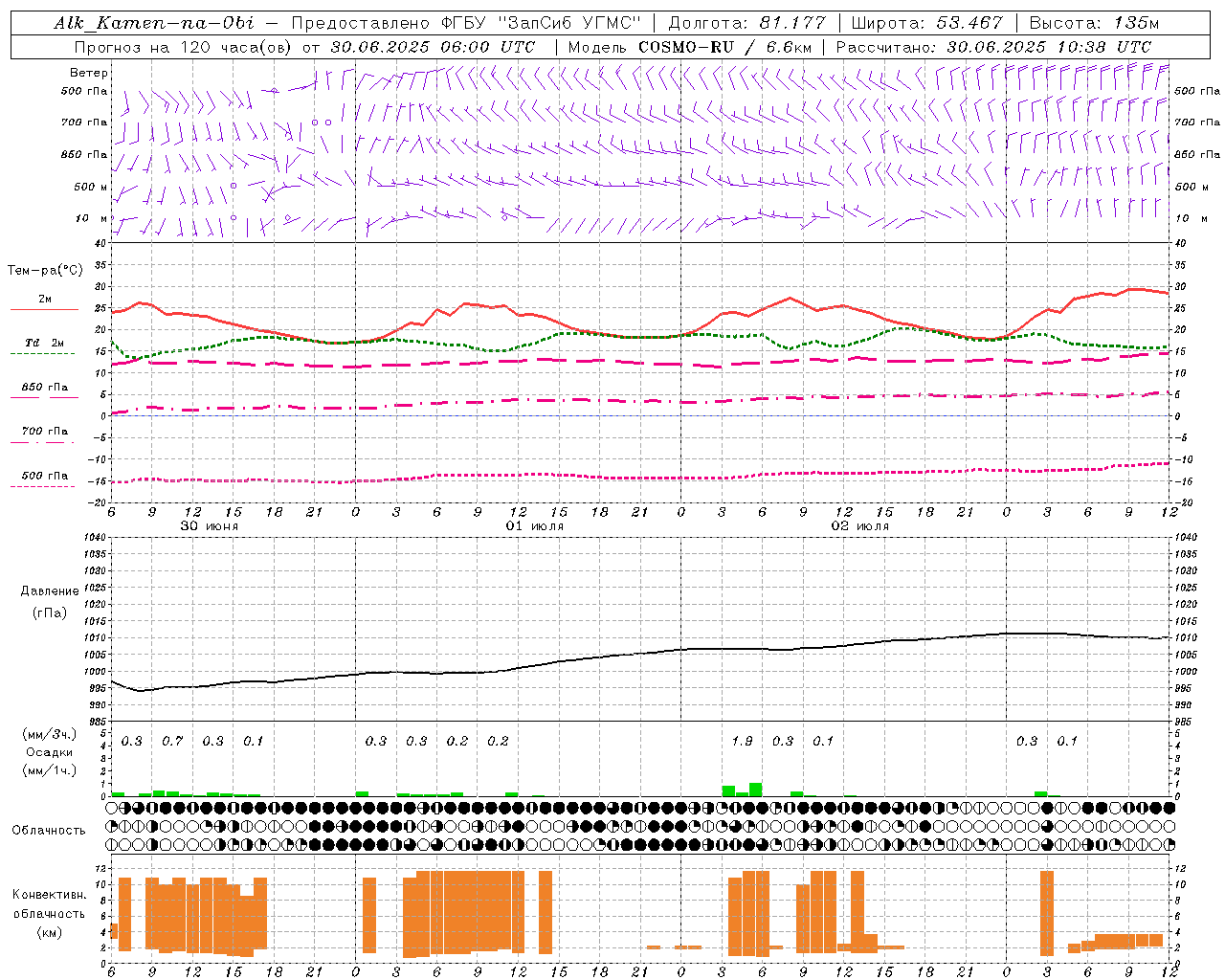Image resolution: width=1225 pixels, height=980 pixels.
Task: Click the date label 01 июля
Action: point(535,526)
